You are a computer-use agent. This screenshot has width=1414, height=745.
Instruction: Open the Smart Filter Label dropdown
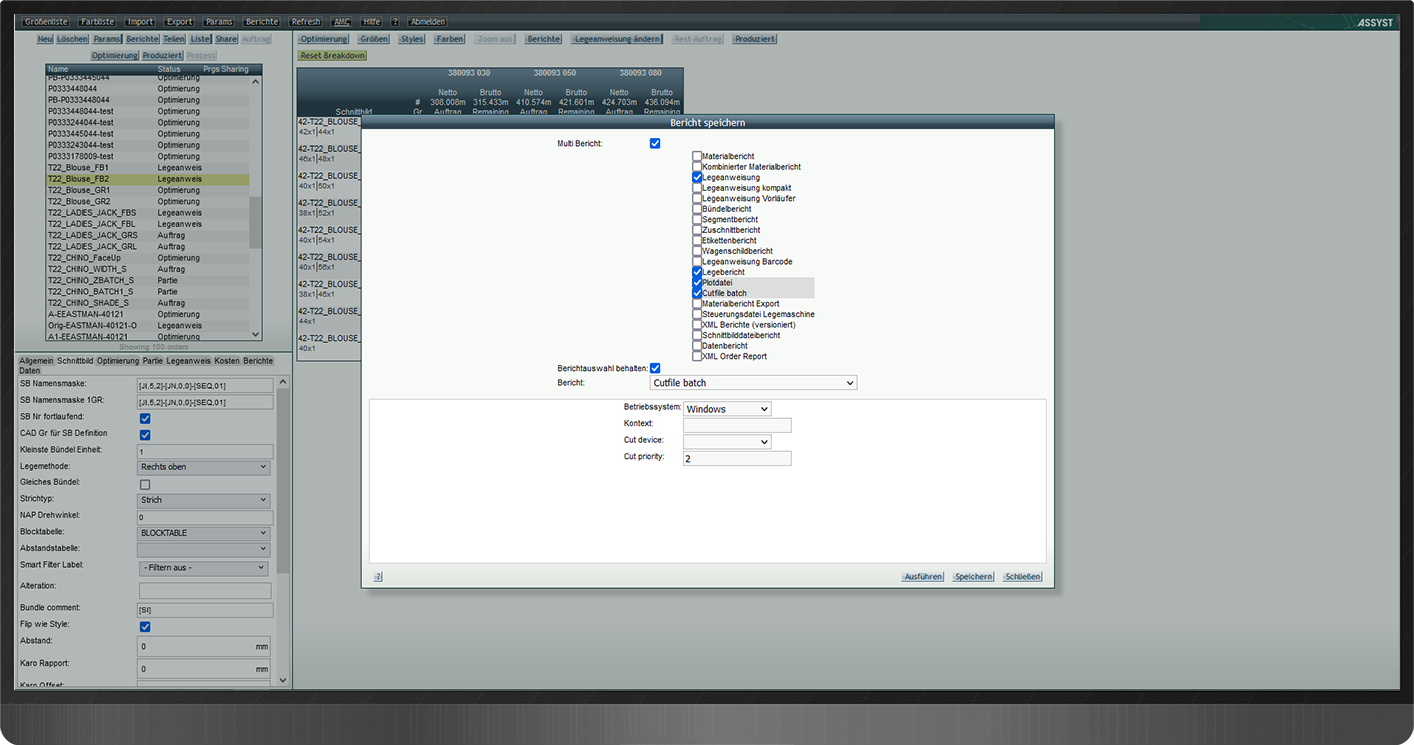pyautogui.click(x=204, y=568)
